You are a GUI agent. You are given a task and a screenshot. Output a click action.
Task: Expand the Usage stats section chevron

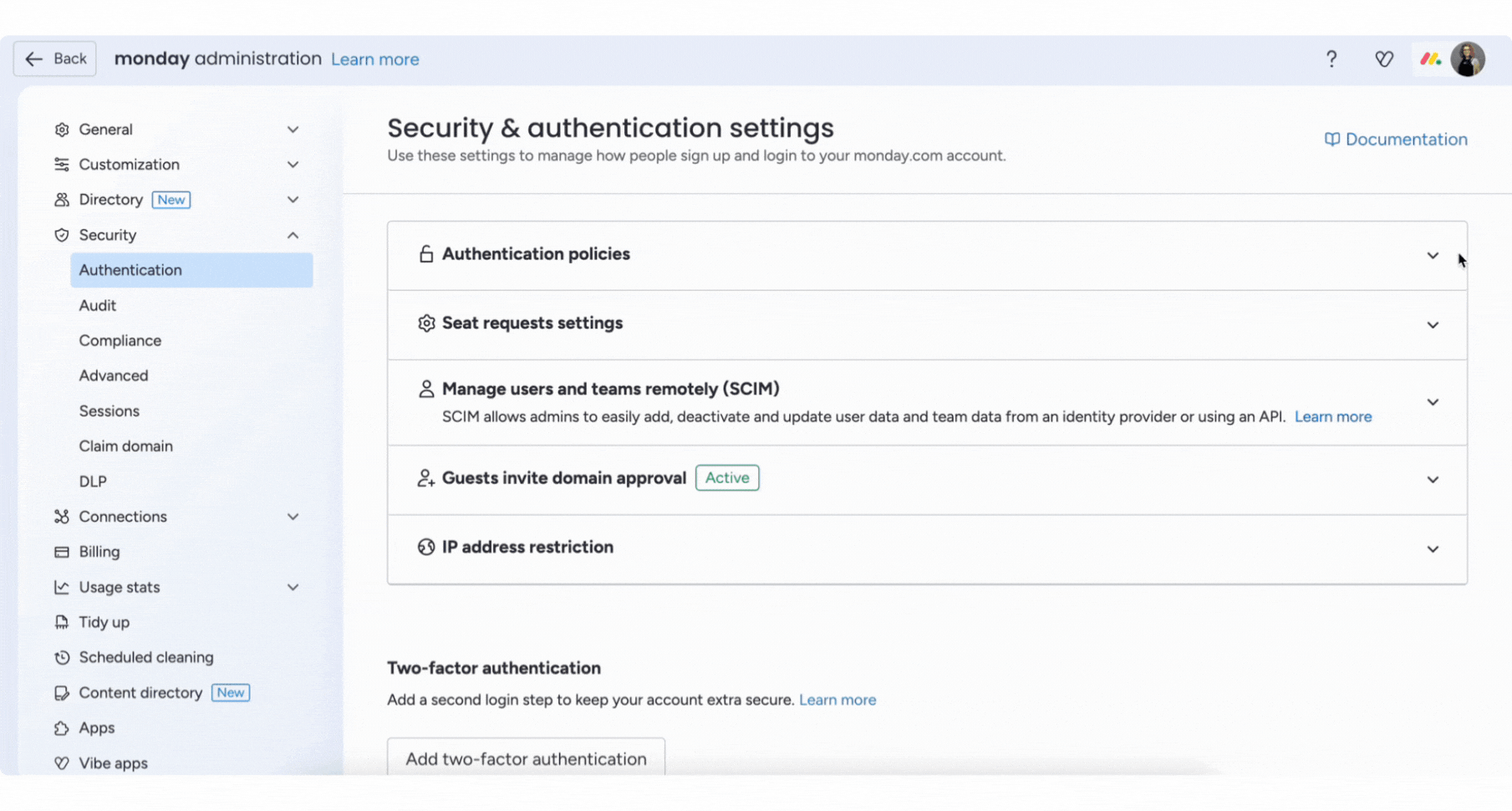293,587
